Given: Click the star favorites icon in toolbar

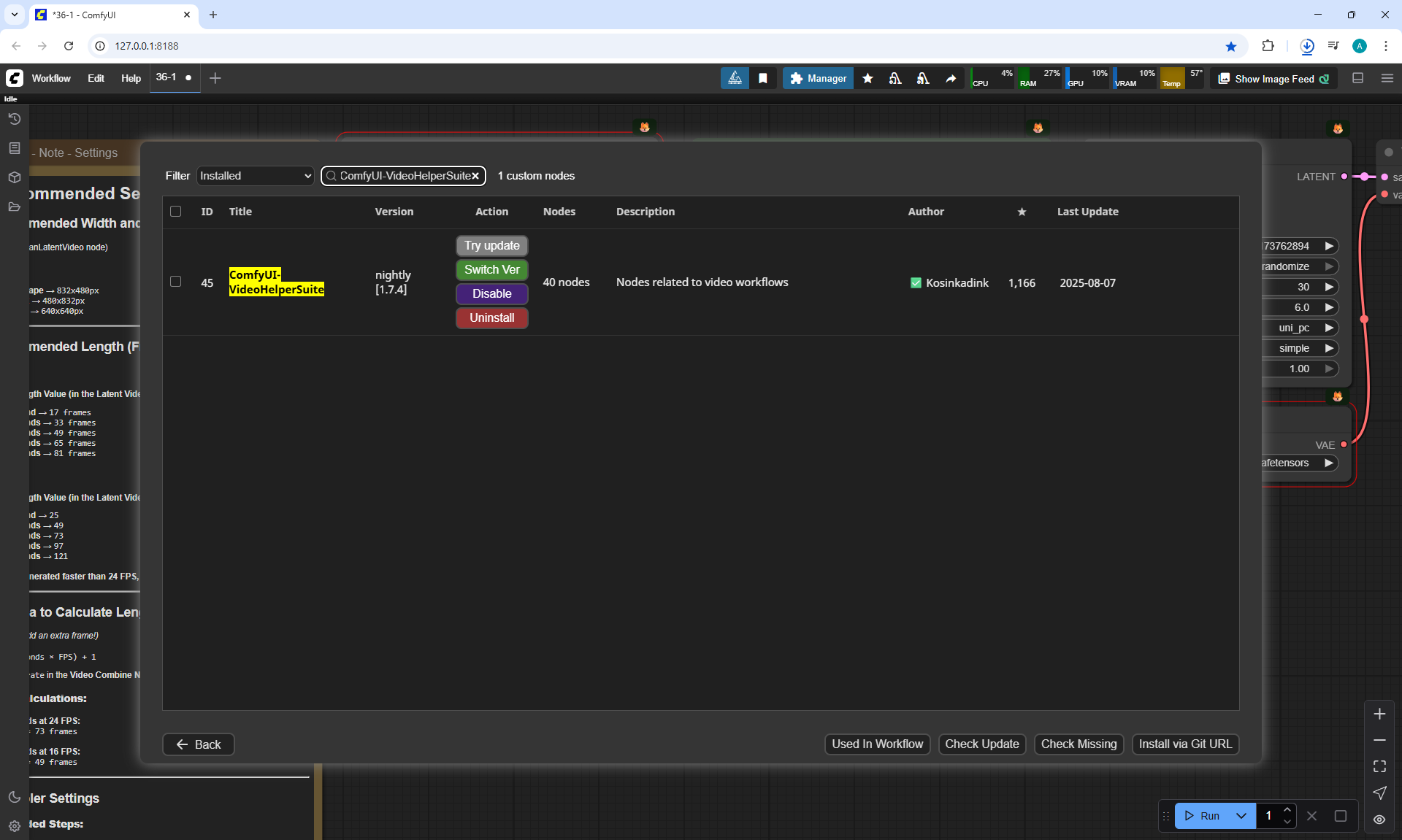Looking at the screenshot, I should (x=867, y=78).
